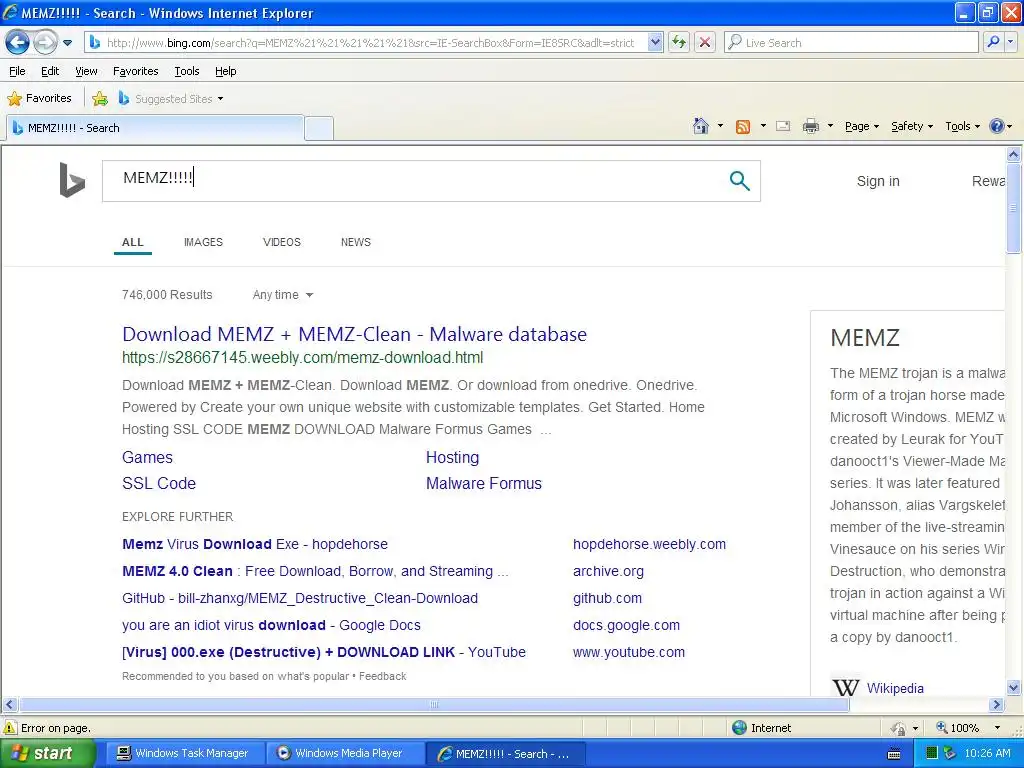Image resolution: width=1024 pixels, height=768 pixels.
Task: Click the Feedback link under Explore Further
Action: (383, 677)
